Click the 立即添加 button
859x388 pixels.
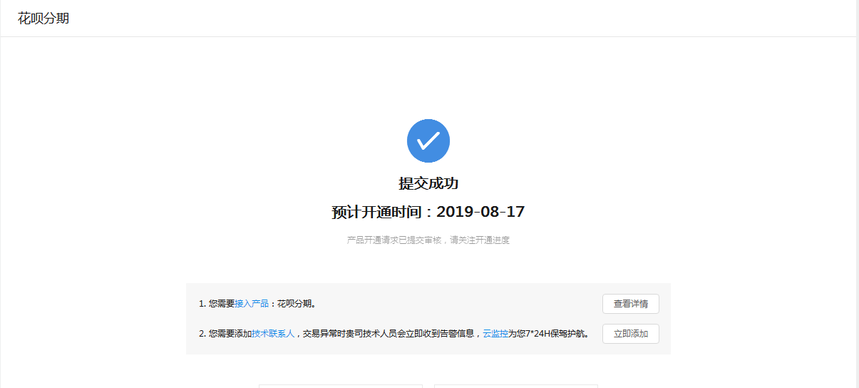(631, 334)
